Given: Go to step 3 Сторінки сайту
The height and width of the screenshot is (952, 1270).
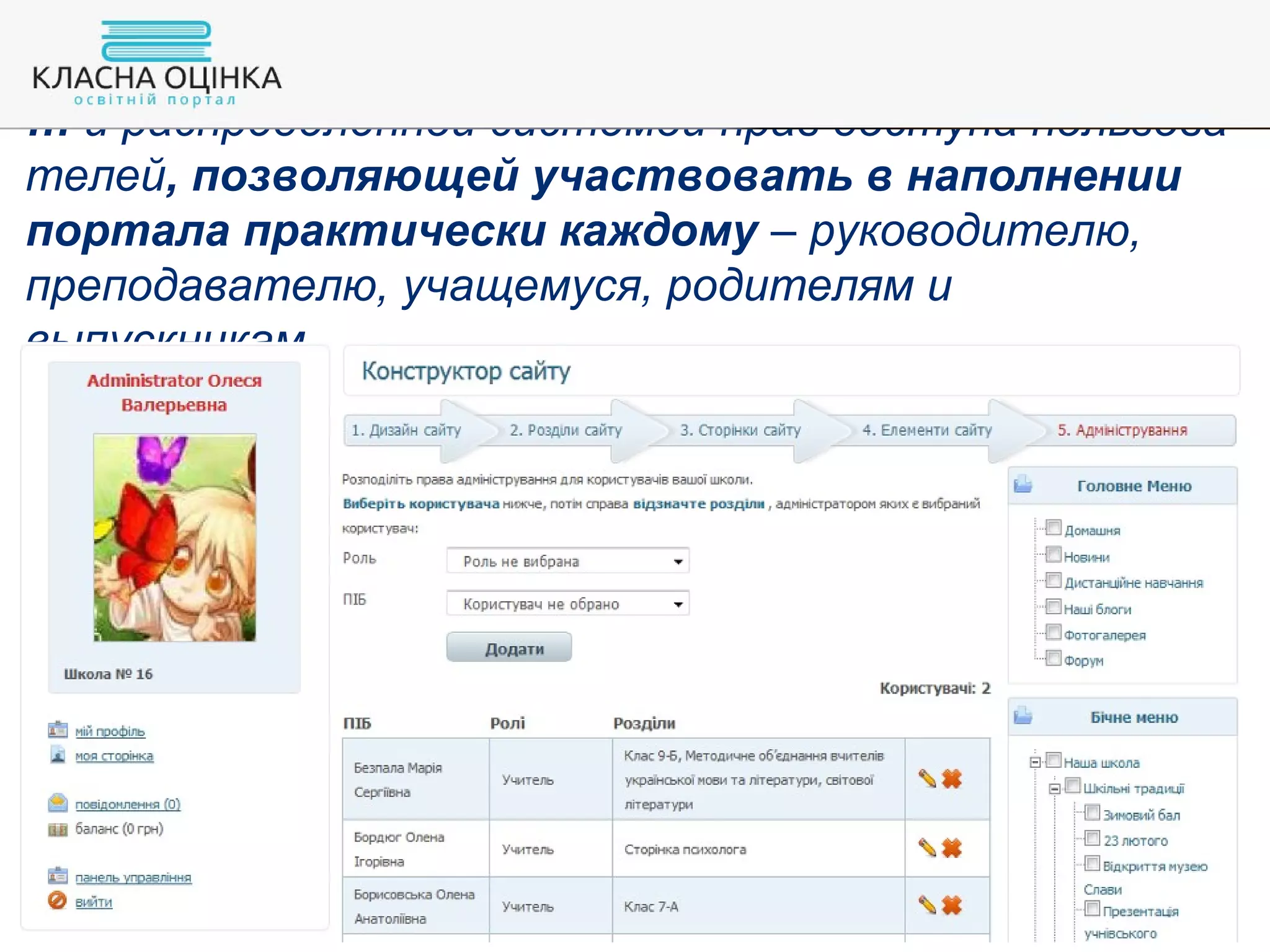Looking at the screenshot, I should point(740,430).
